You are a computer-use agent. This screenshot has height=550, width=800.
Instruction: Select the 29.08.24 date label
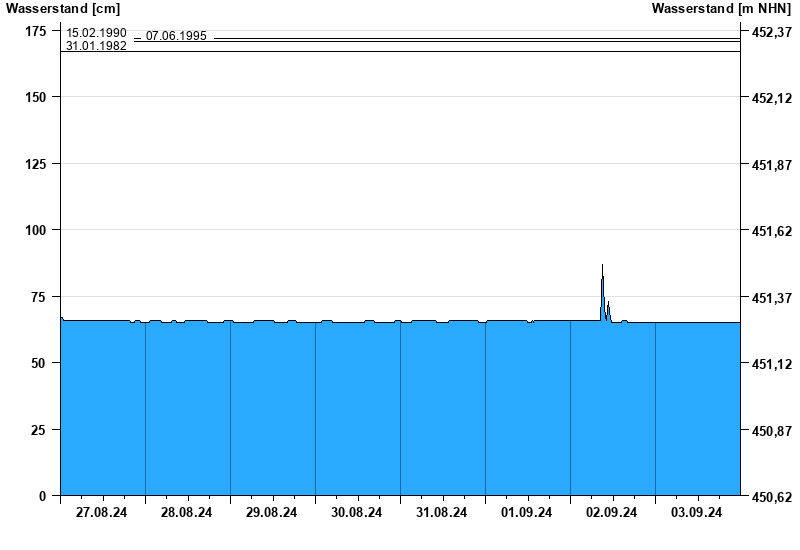272,513
